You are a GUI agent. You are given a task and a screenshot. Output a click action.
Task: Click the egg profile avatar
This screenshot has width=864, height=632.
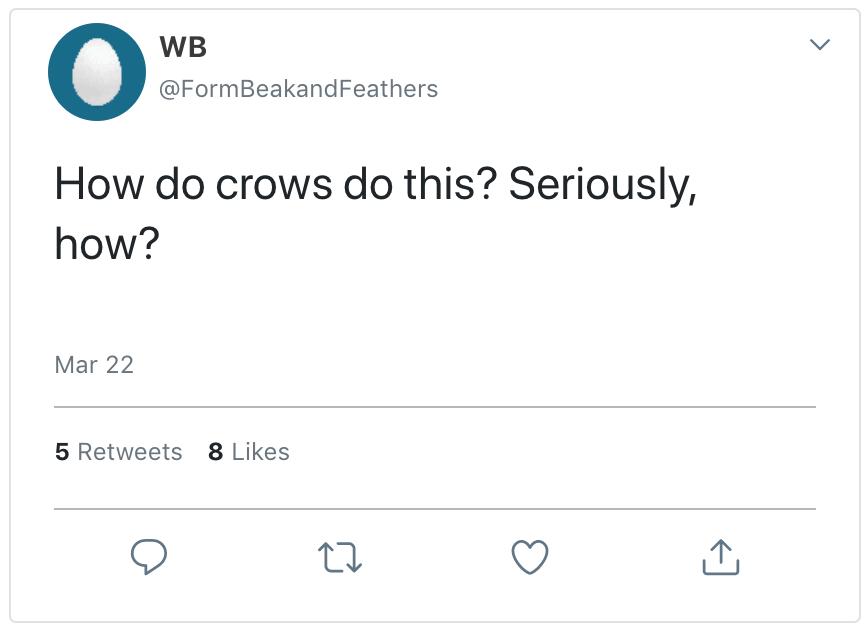(x=97, y=72)
